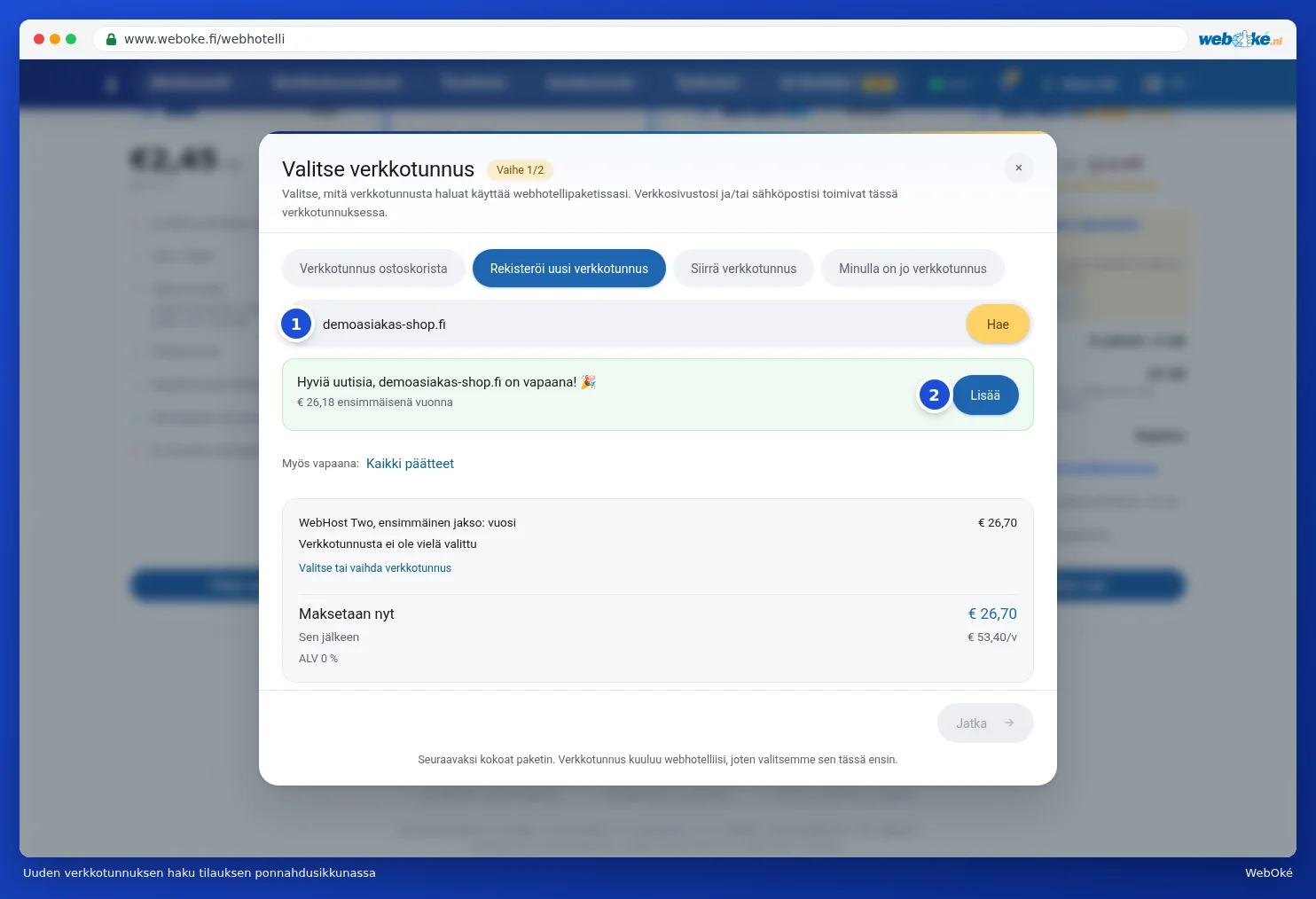
Task: Click the Vaihe 1/2 step badge
Action: click(521, 170)
